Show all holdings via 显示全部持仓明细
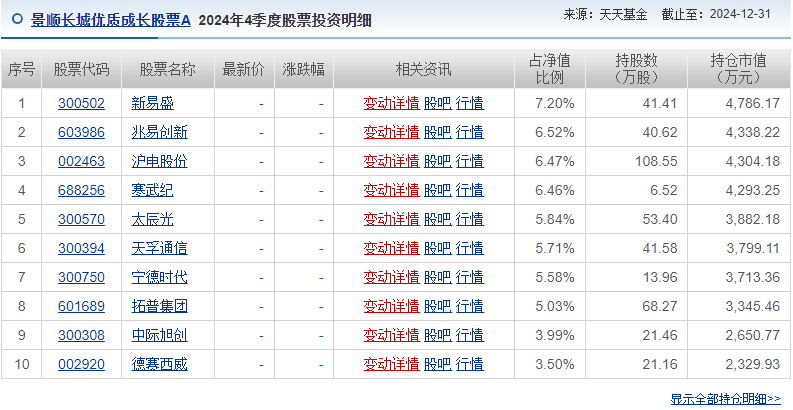793x410 pixels. 726,399
